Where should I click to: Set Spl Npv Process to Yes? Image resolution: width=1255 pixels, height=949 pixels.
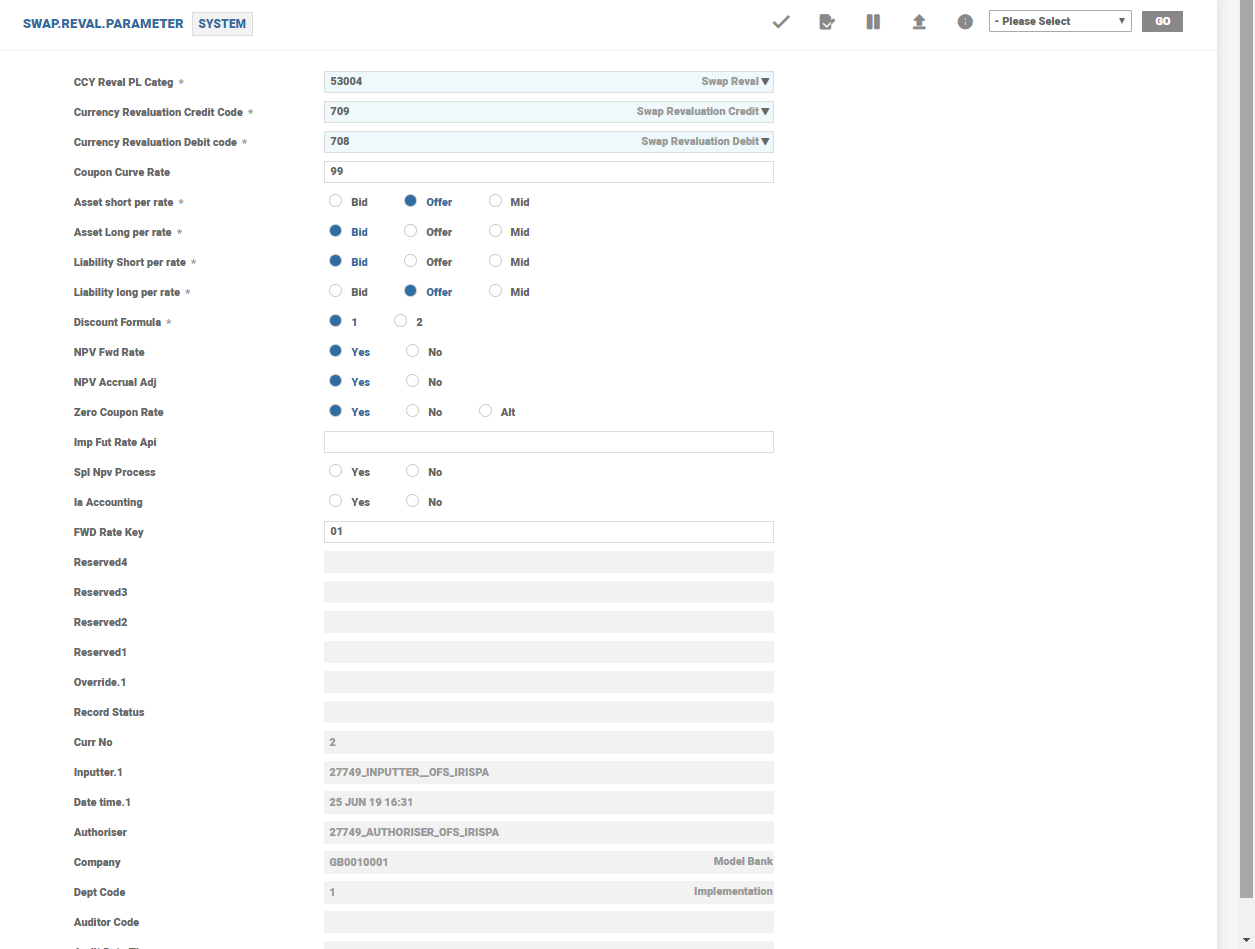click(x=336, y=471)
